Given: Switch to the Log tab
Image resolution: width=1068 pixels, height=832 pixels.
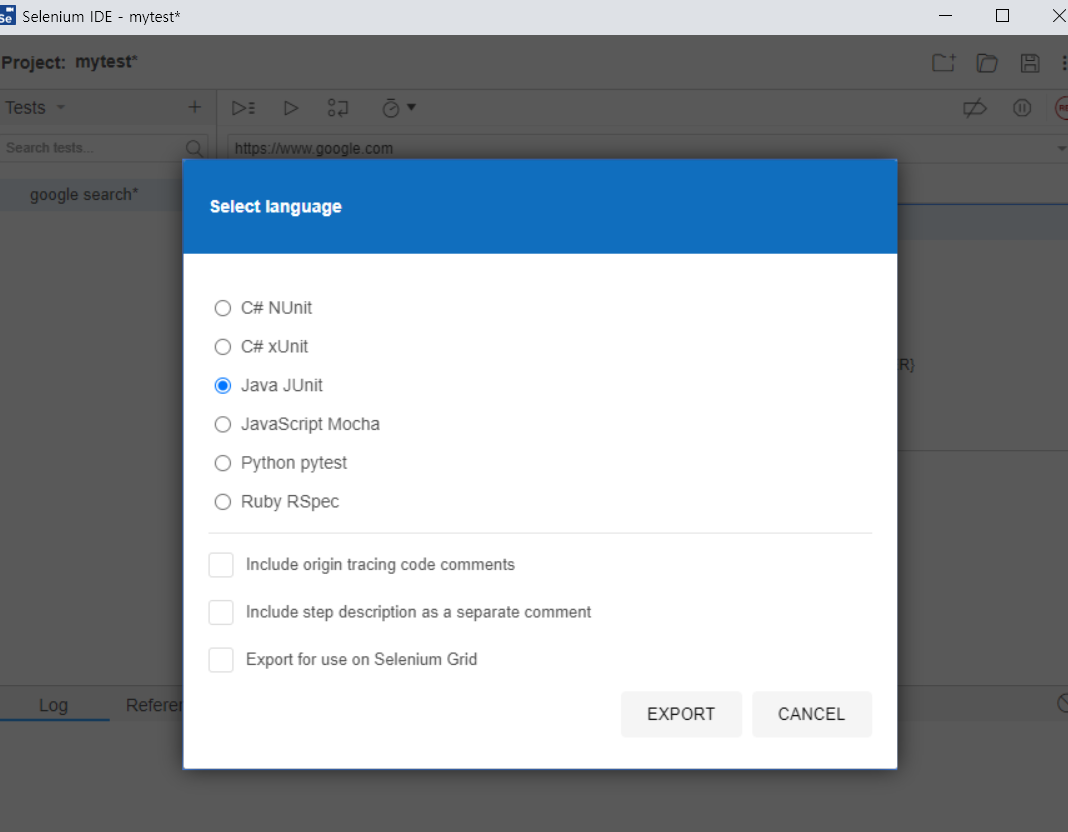Looking at the screenshot, I should click(x=53, y=705).
